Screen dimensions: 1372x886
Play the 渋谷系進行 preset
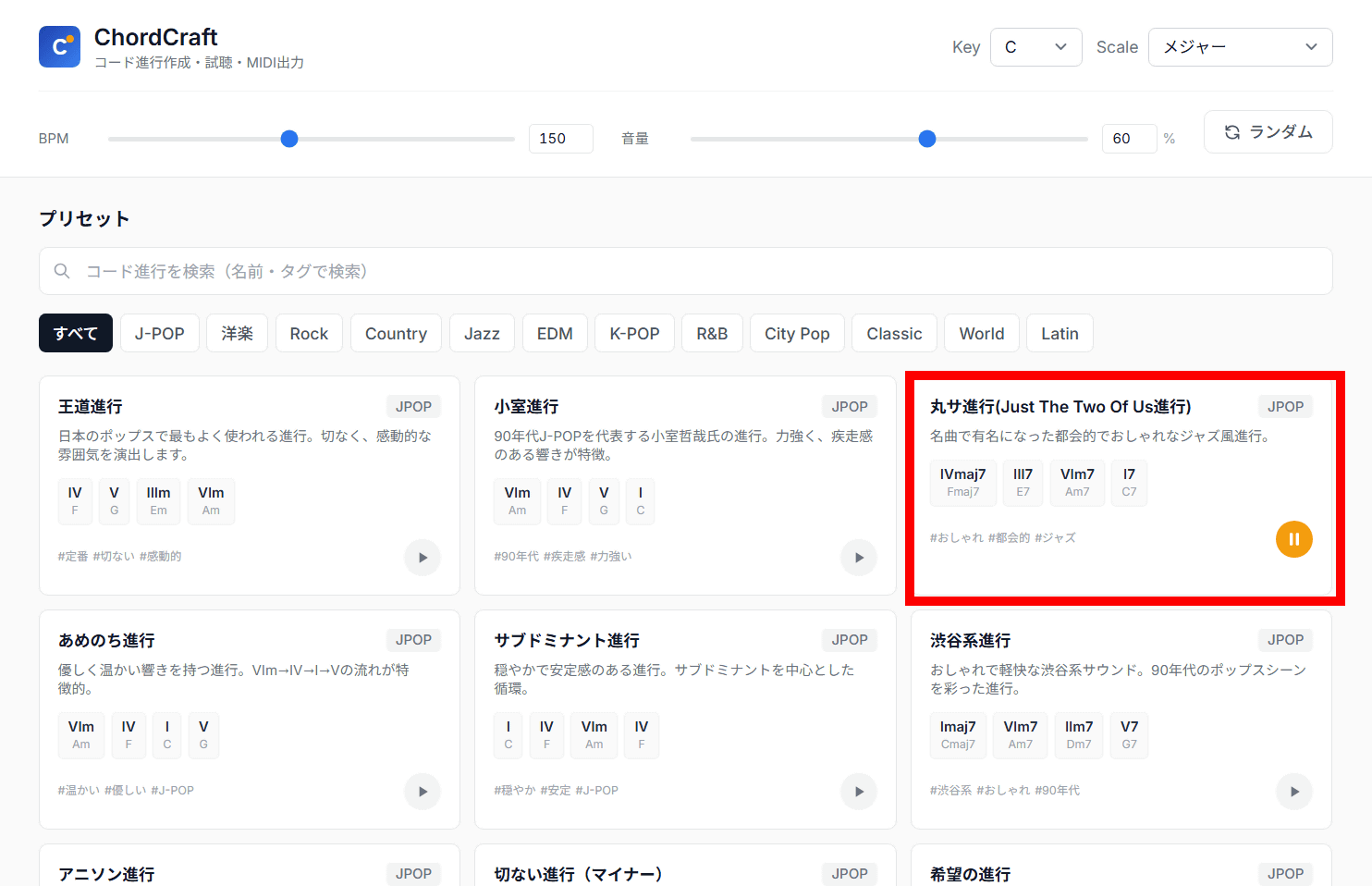[1293, 792]
